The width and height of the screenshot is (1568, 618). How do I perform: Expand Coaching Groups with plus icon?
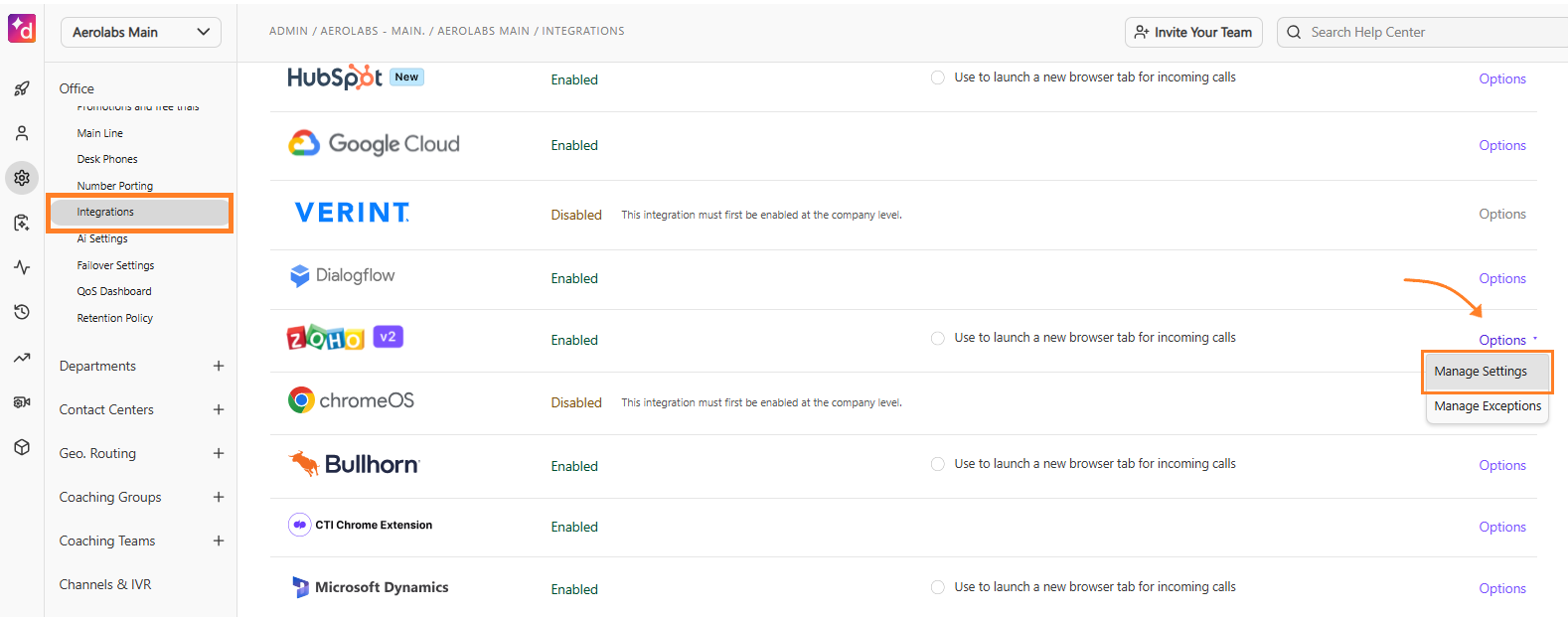click(x=219, y=497)
